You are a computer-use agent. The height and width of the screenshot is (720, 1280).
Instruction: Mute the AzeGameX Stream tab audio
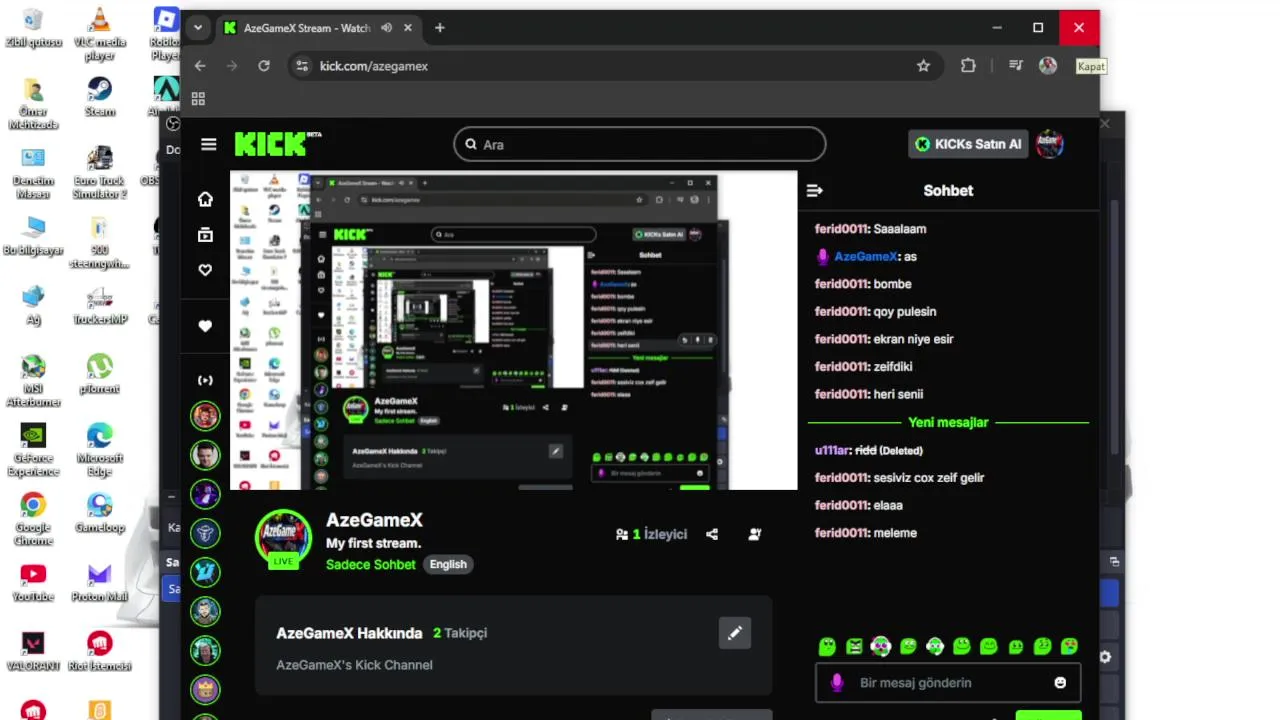(x=386, y=28)
